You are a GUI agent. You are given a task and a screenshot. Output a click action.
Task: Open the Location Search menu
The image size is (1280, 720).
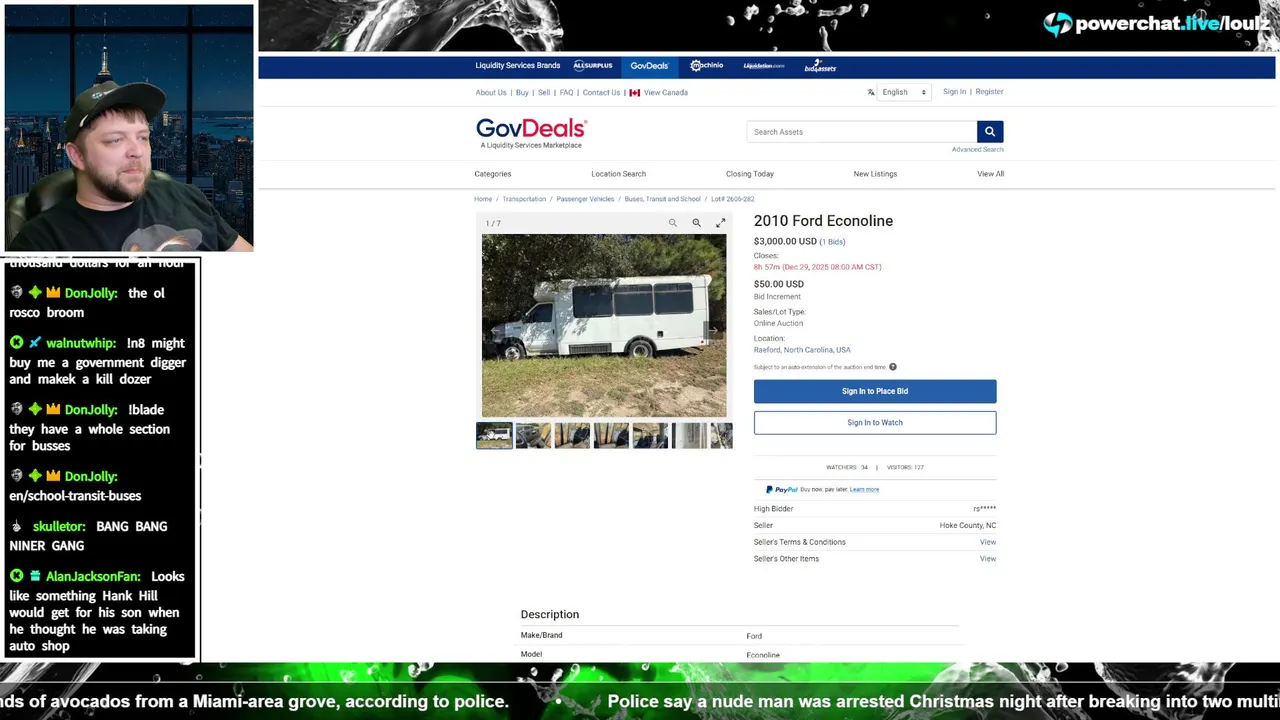point(618,174)
